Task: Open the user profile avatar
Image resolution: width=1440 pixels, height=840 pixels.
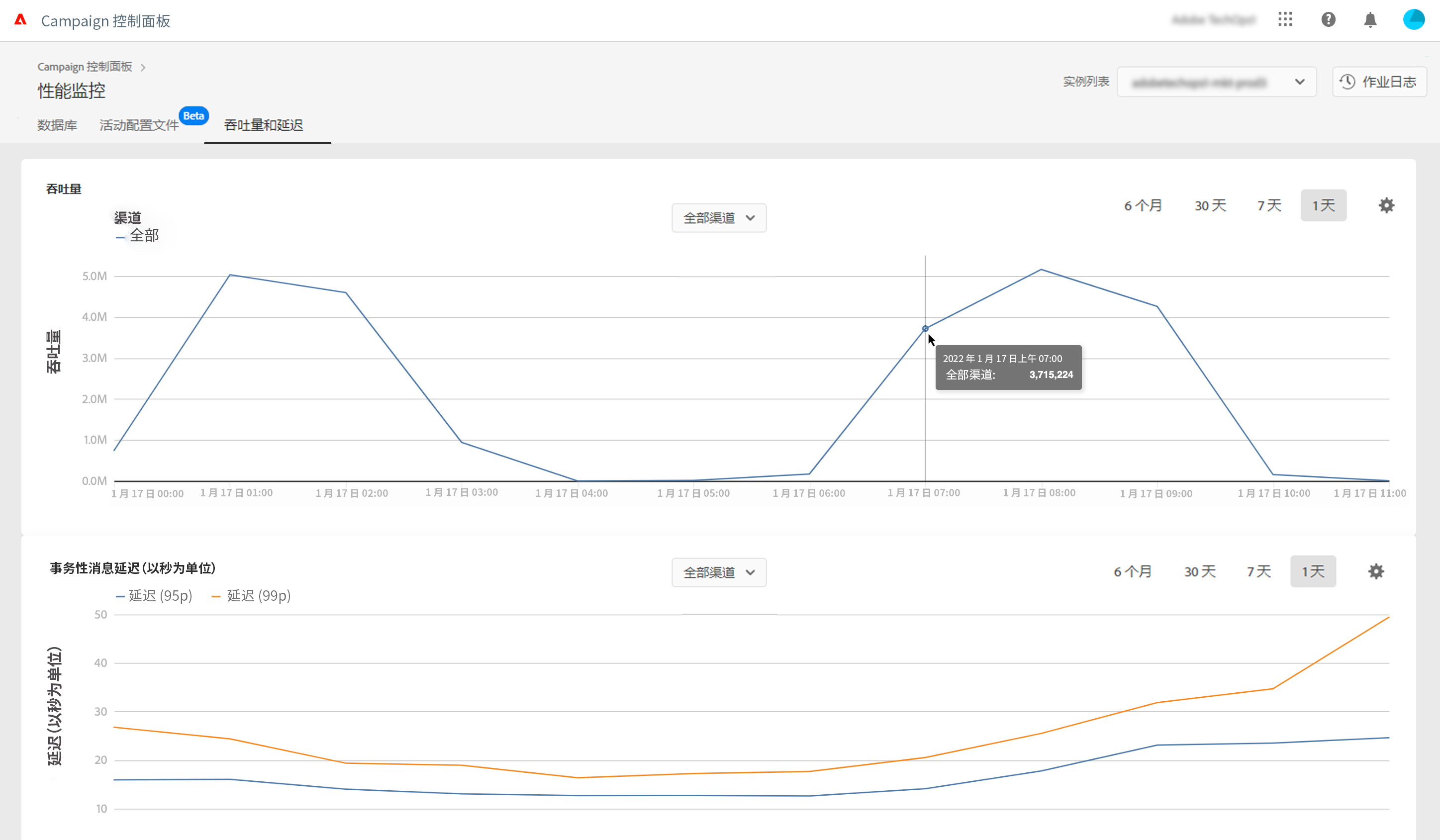Action: coord(1414,19)
